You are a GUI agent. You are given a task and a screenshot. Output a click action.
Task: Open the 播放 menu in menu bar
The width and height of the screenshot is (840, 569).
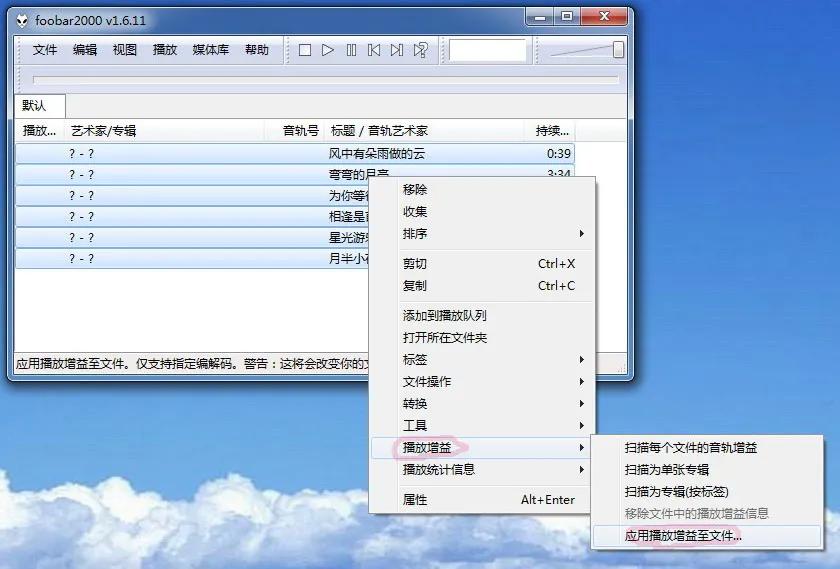pyautogui.click(x=164, y=50)
